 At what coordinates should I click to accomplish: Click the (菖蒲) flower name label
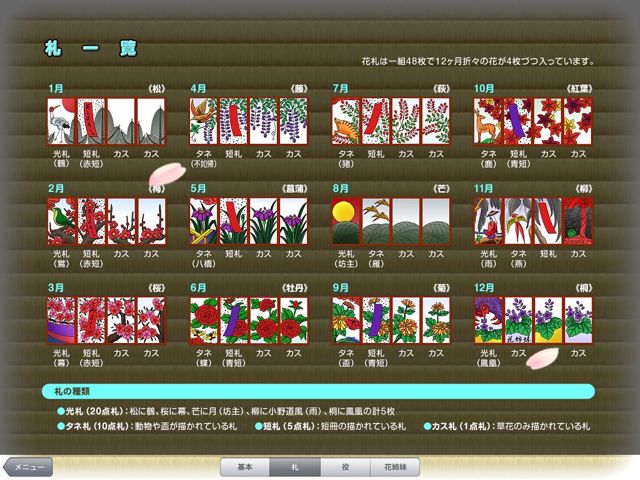(294, 189)
